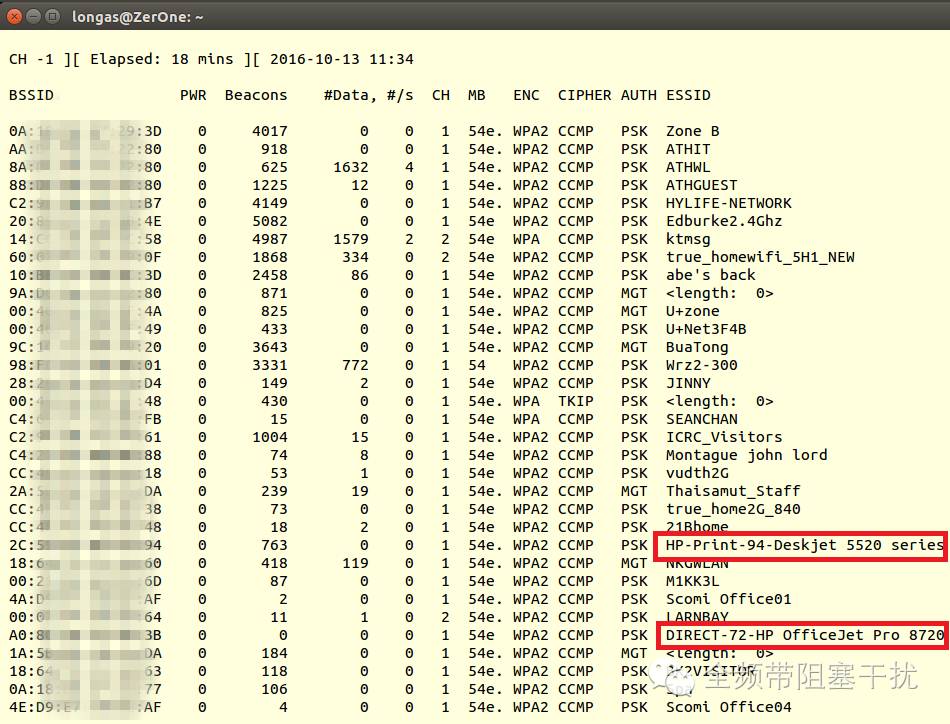Click the data value 1632 in ATHWL row
950x724 pixels.
pyautogui.click(x=351, y=167)
